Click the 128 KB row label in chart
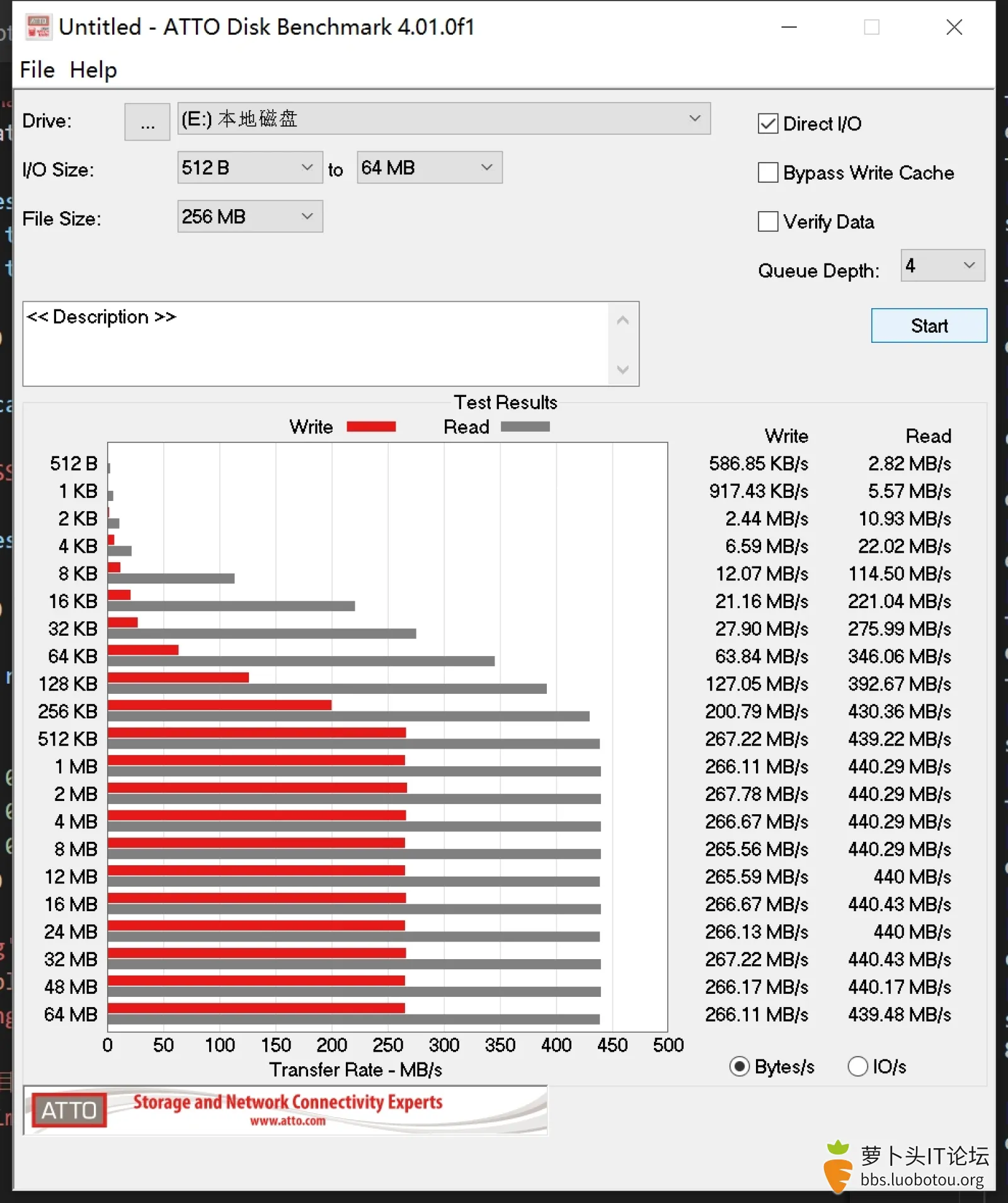 click(68, 684)
